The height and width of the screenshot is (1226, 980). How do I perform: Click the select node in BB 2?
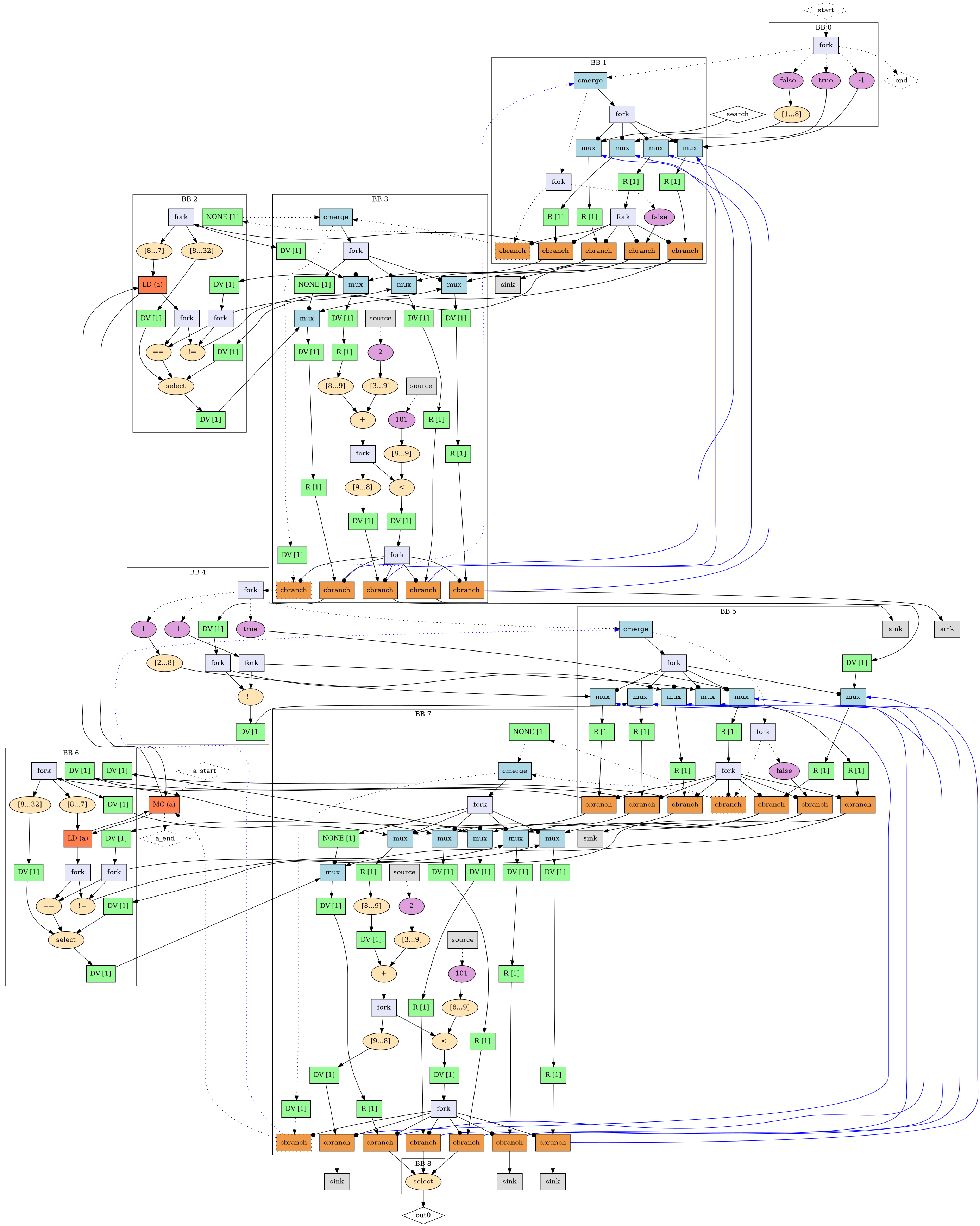pos(175,386)
